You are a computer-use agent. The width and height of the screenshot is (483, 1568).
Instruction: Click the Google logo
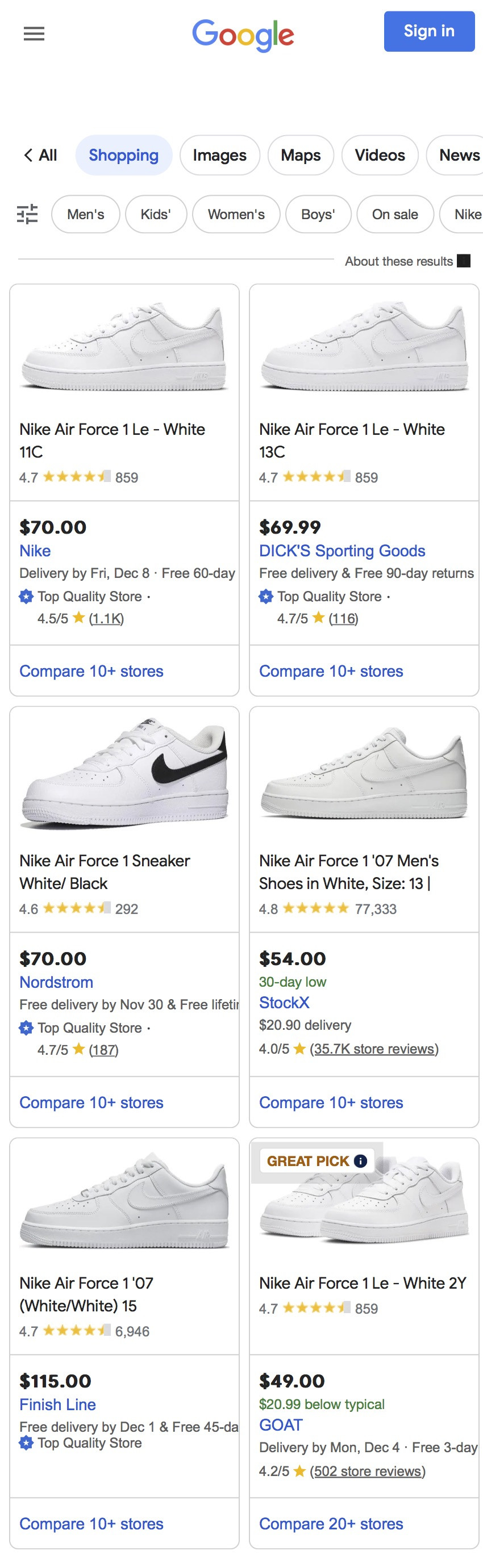(243, 34)
